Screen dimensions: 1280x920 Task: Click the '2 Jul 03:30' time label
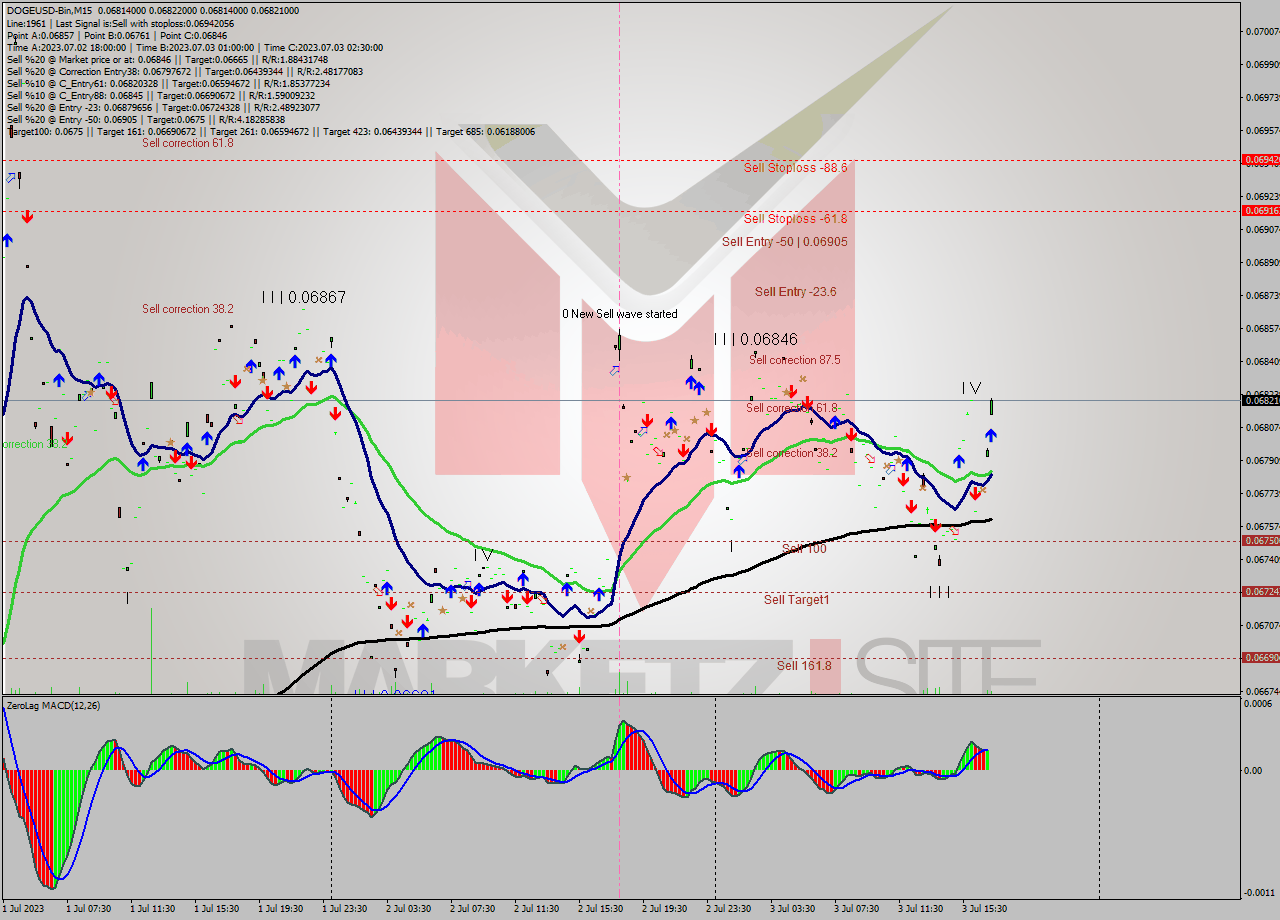click(x=408, y=909)
